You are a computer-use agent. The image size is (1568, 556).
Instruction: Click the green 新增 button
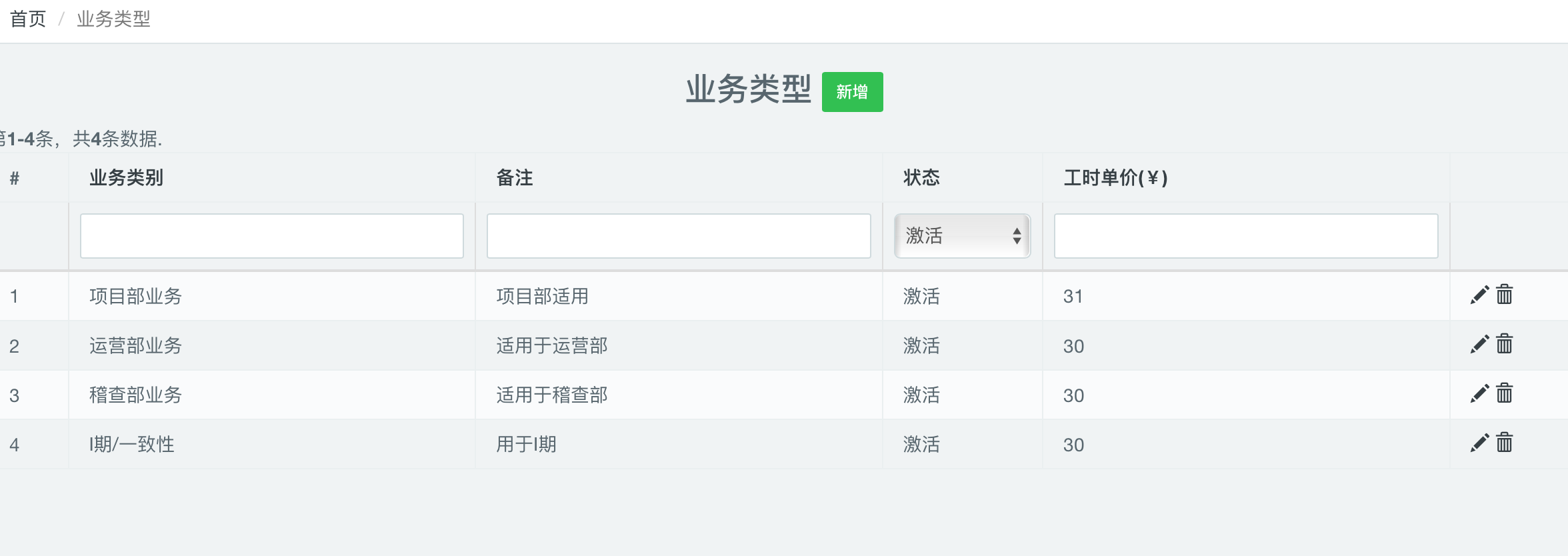852,92
